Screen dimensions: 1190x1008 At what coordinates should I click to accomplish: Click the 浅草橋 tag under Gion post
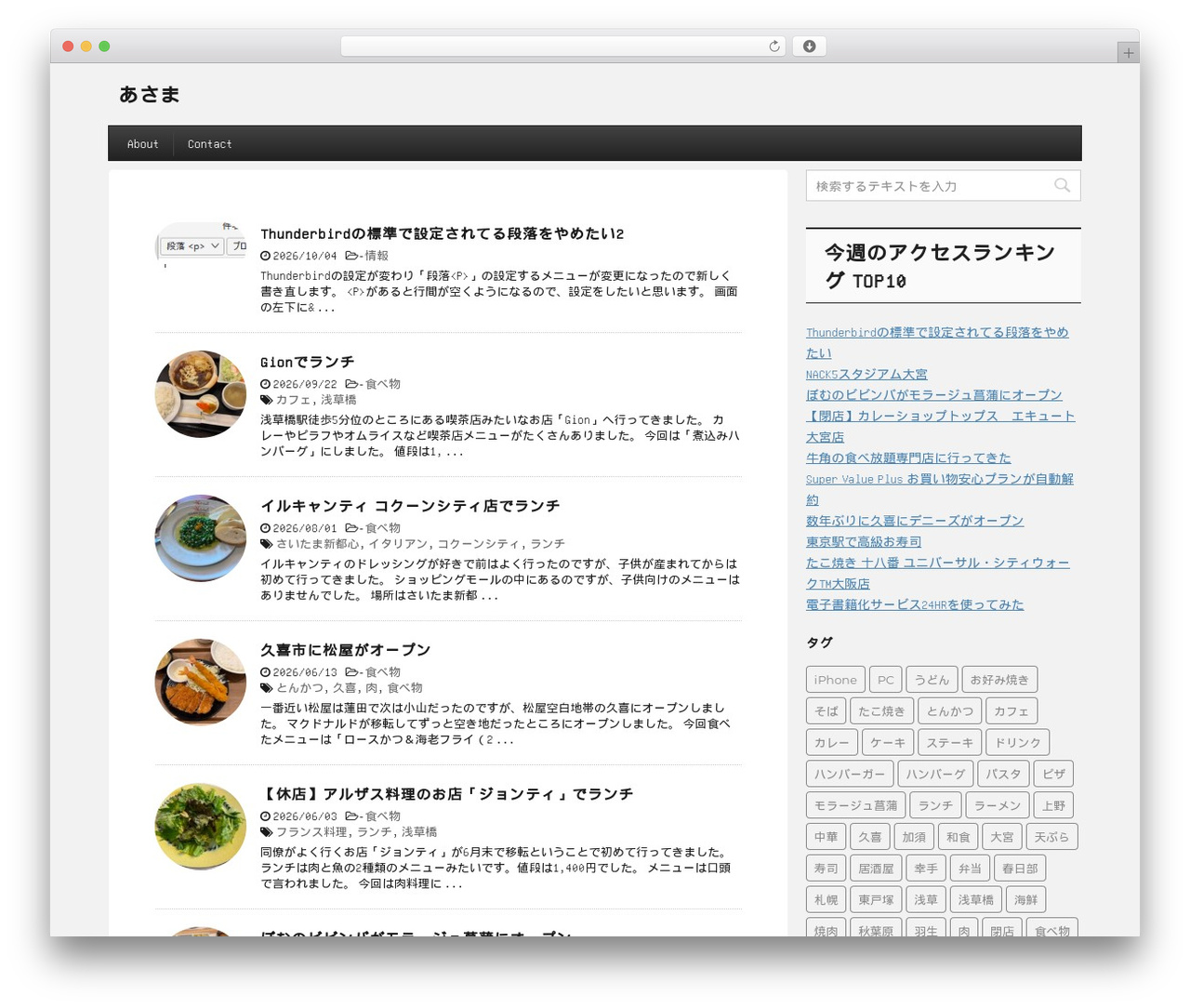tap(338, 400)
